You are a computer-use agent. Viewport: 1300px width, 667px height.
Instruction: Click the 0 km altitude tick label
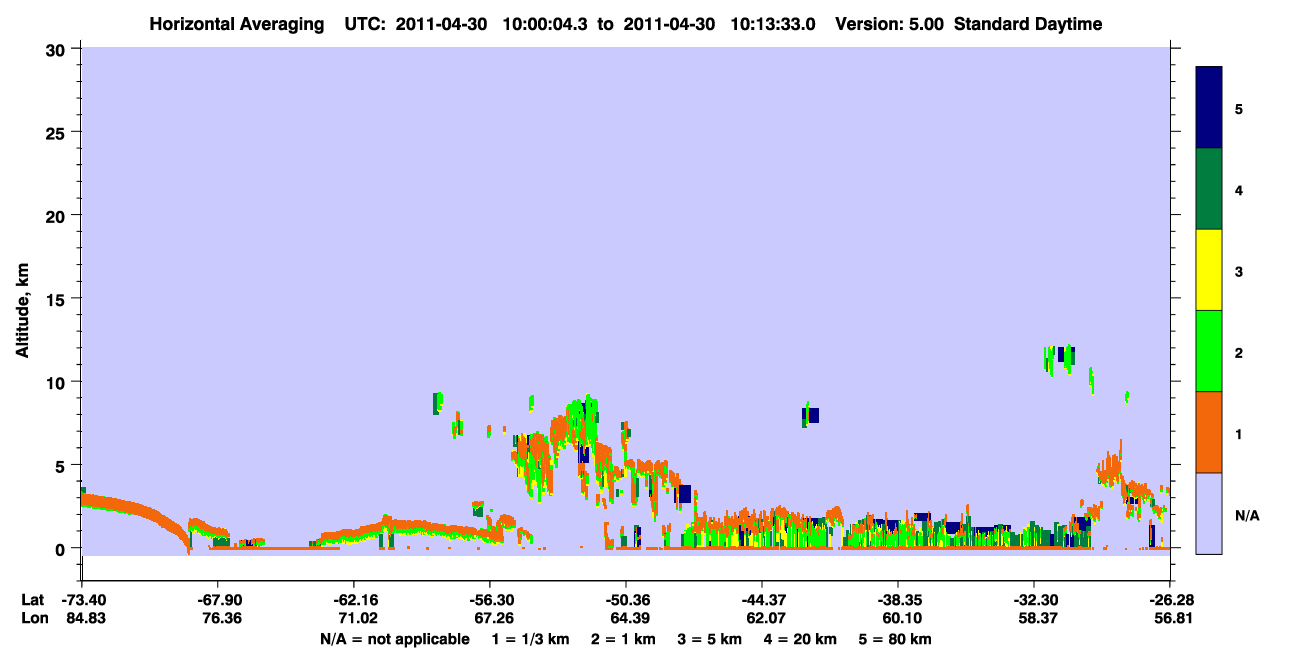pos(62,548)
